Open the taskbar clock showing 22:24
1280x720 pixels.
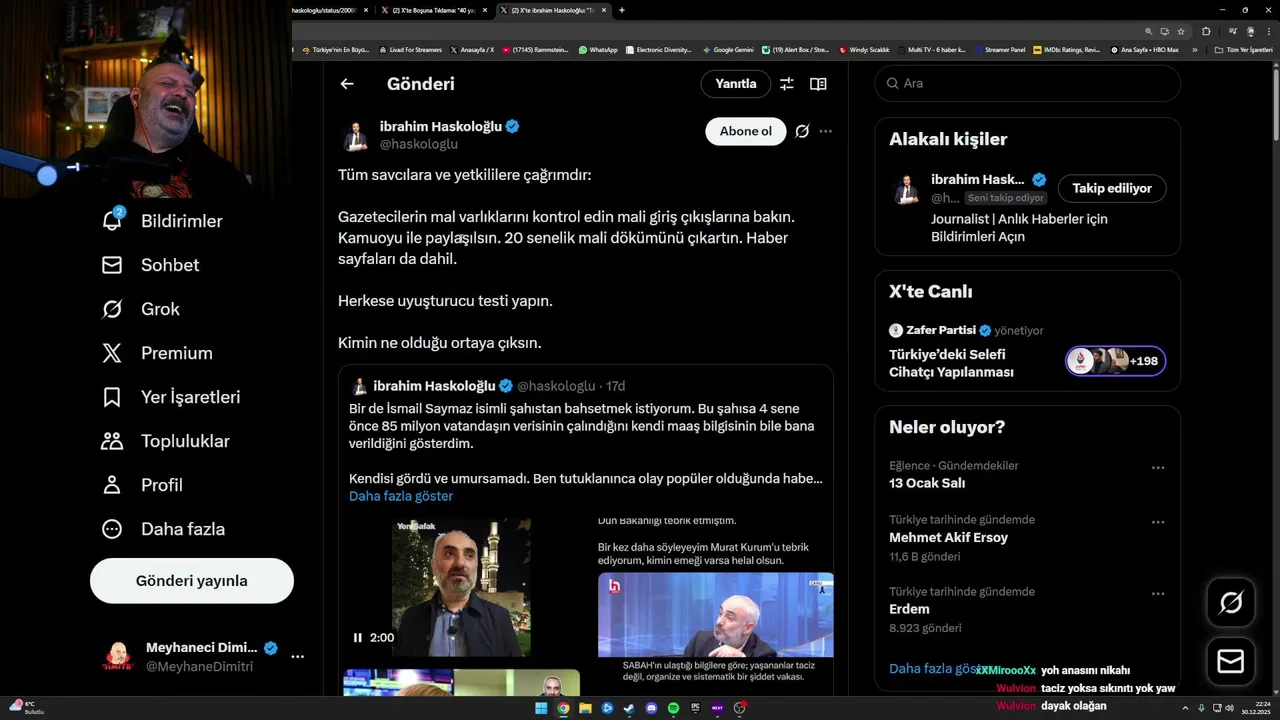tap(1256, 708)
